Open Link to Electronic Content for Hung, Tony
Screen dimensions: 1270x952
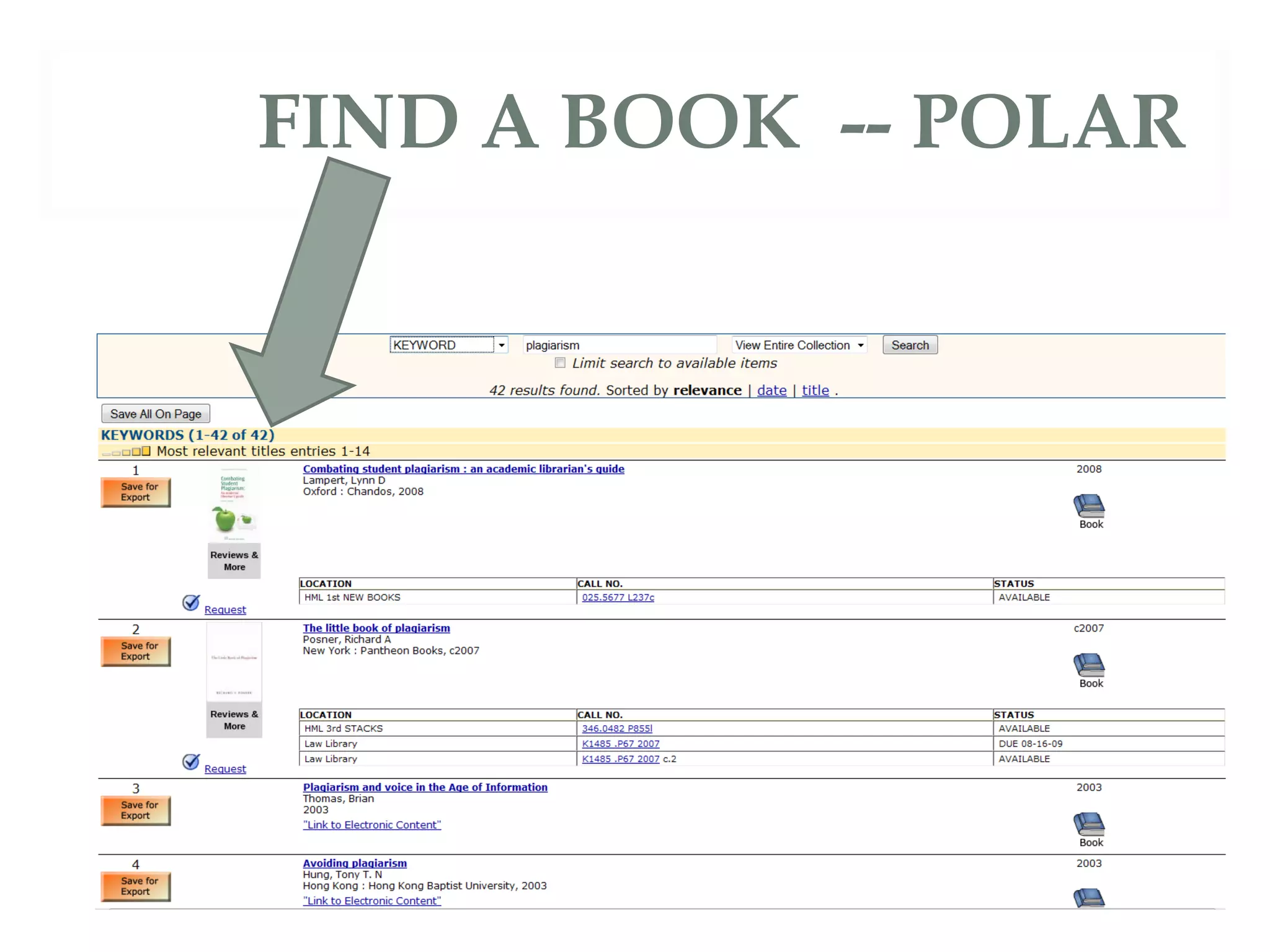[x=372, y=901]
